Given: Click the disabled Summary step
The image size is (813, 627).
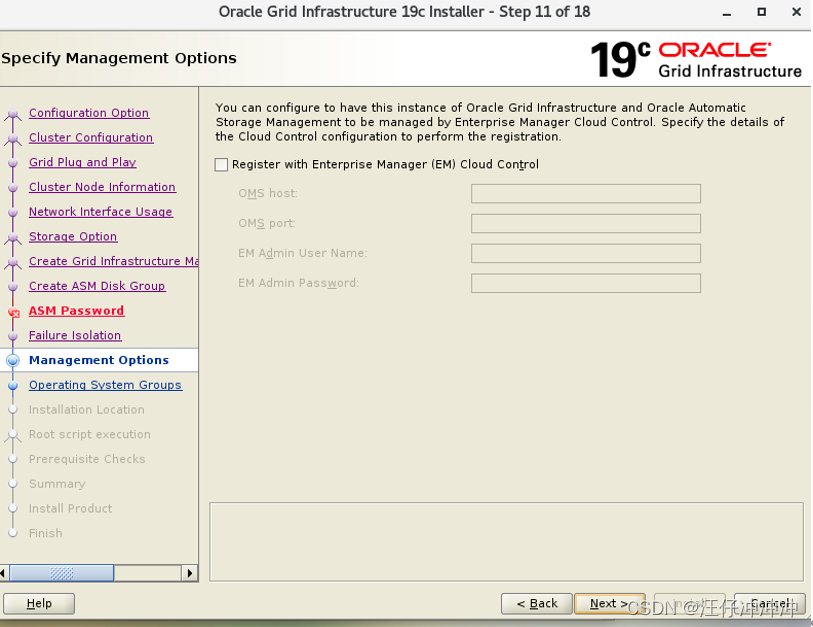Looking at the screenshot, I should point(57,484).
